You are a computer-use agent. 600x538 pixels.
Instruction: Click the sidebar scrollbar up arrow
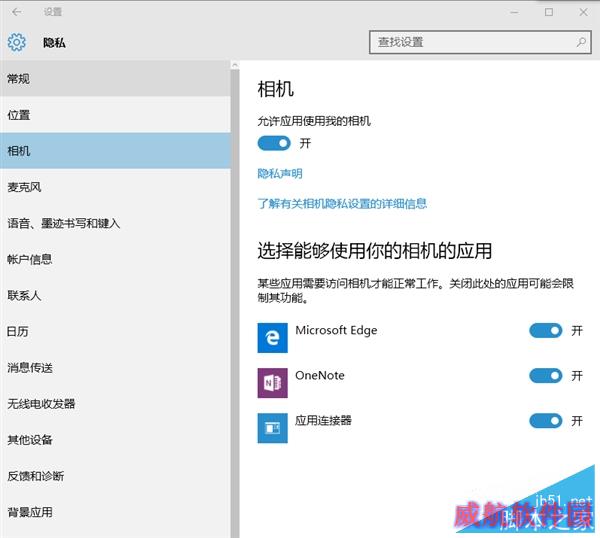tap(235, 65)
